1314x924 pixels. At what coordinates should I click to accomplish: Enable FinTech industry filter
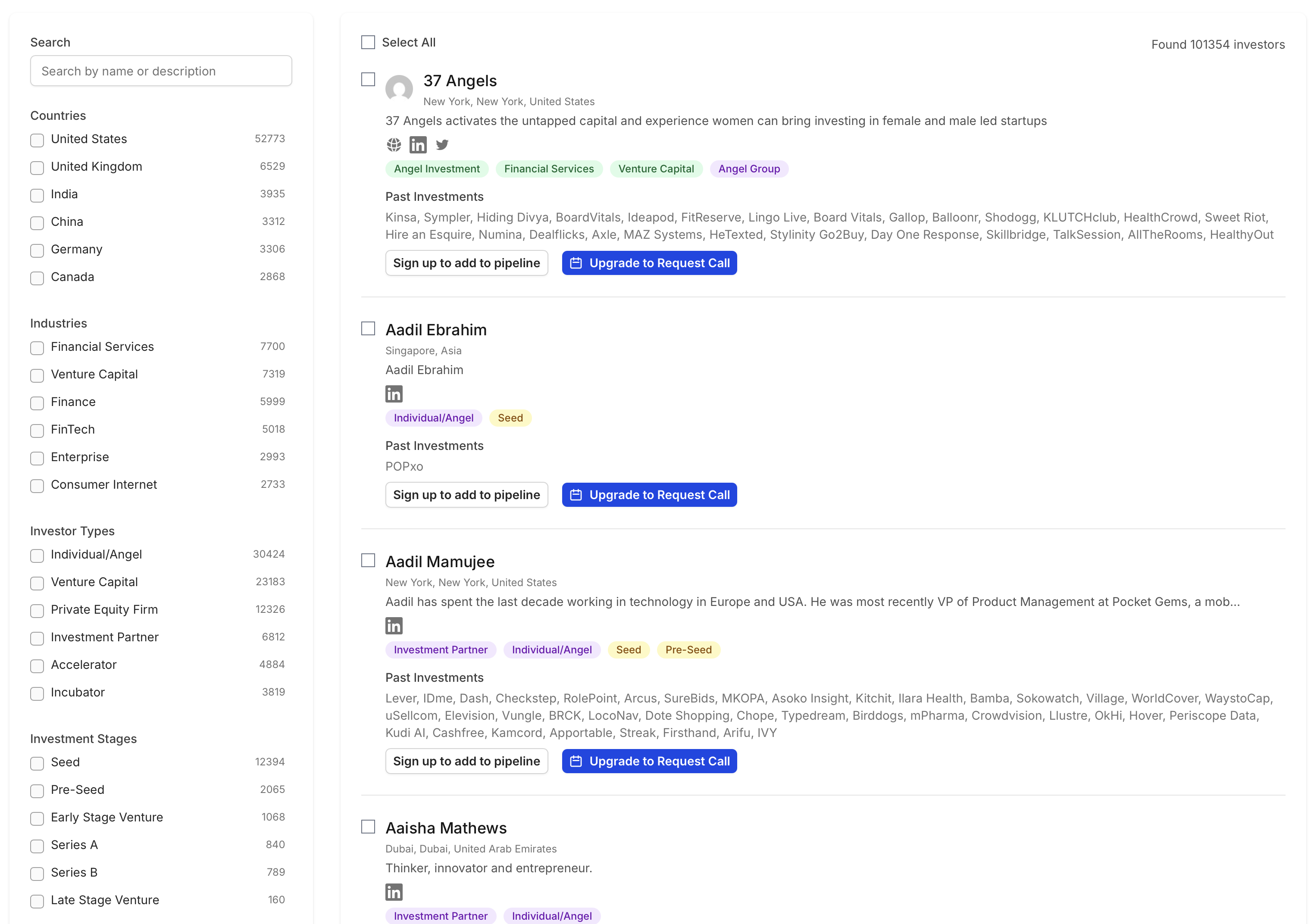tap(37, 430)
